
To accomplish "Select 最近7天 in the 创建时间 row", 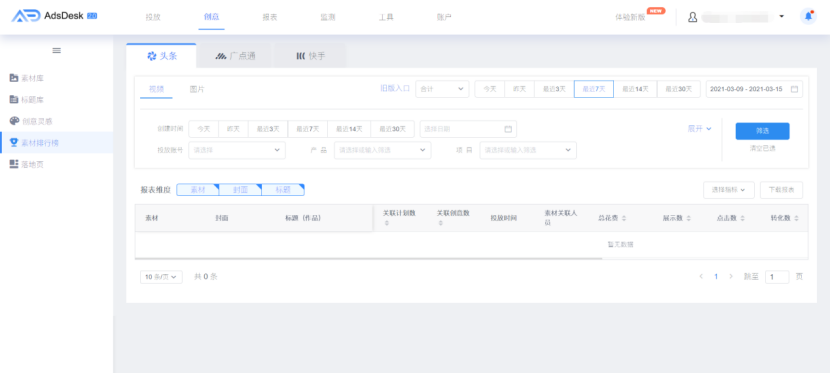I will (308, 129).
